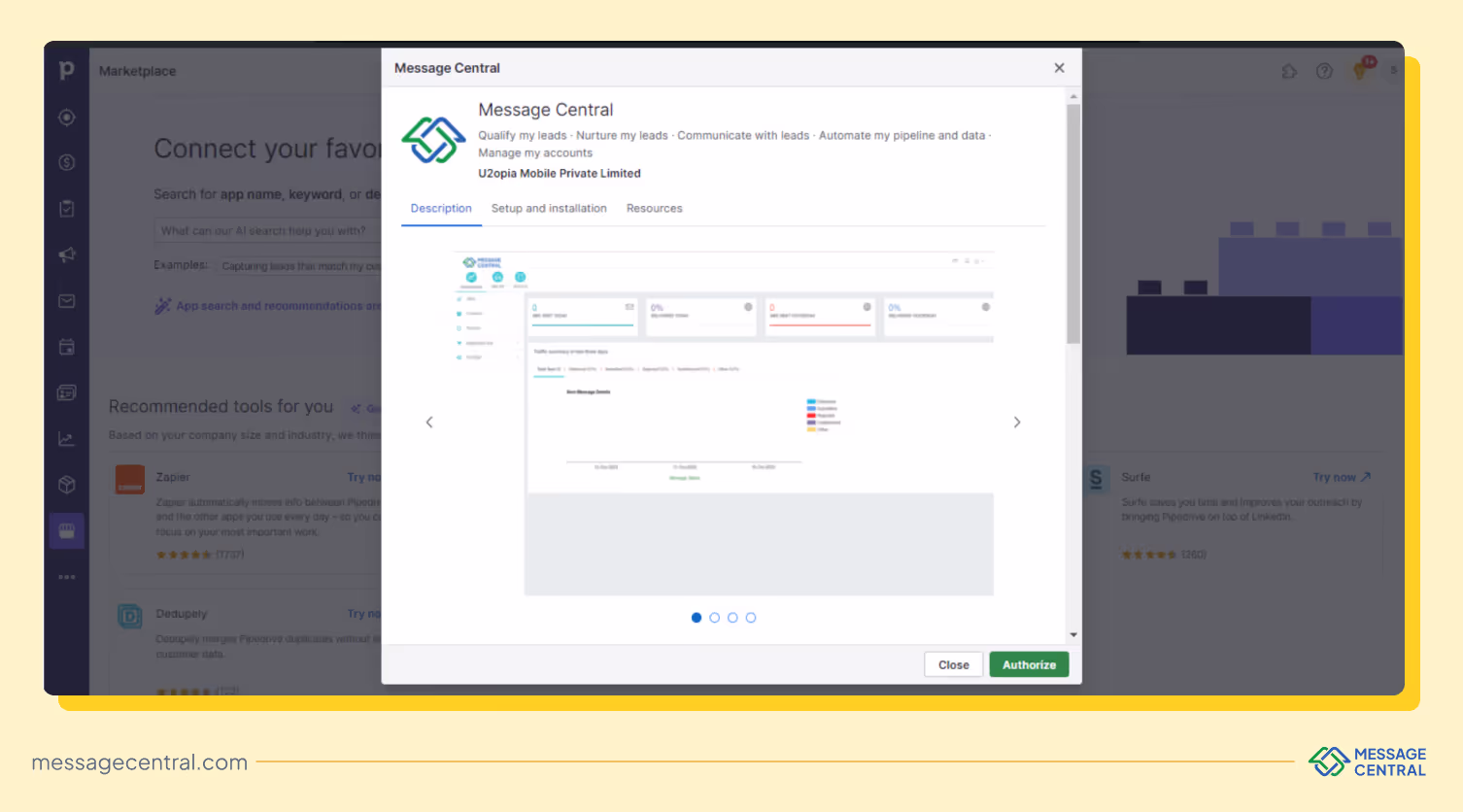Show the next screenshot with right arrow
Screen dimensions: 1463x812
point(1017,422)
